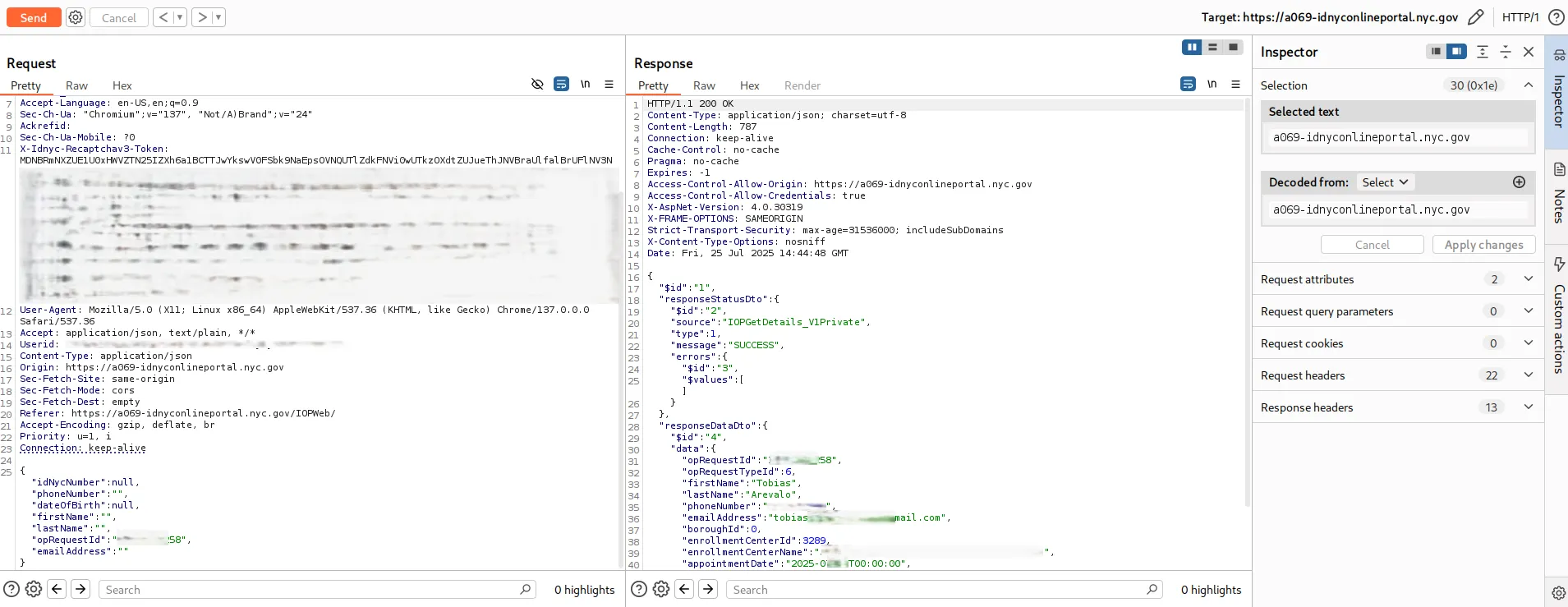Jump to previous Request search match
The image size is (1568, 607).
click(57, 589)
